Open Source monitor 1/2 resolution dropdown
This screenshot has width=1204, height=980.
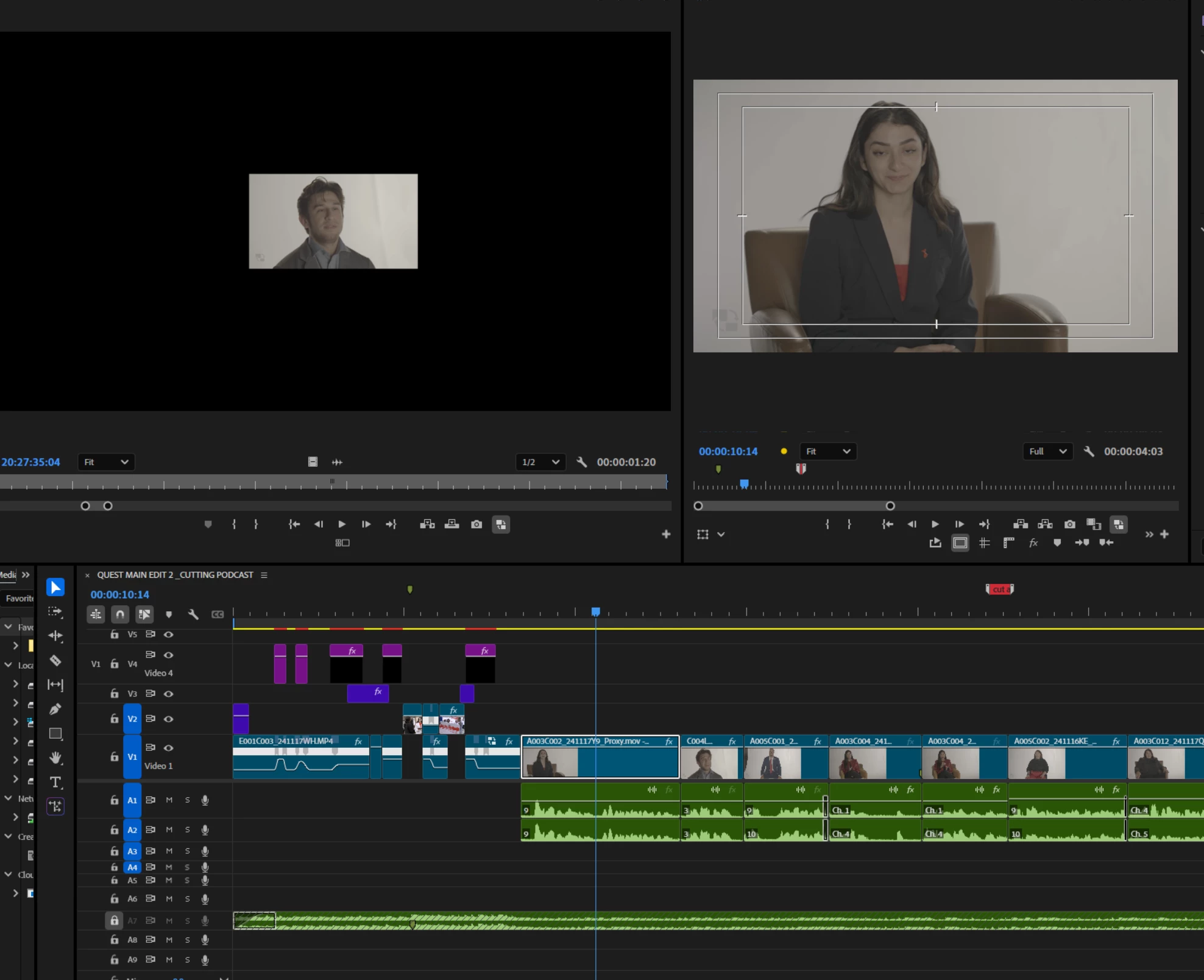(x=540, y=462)
